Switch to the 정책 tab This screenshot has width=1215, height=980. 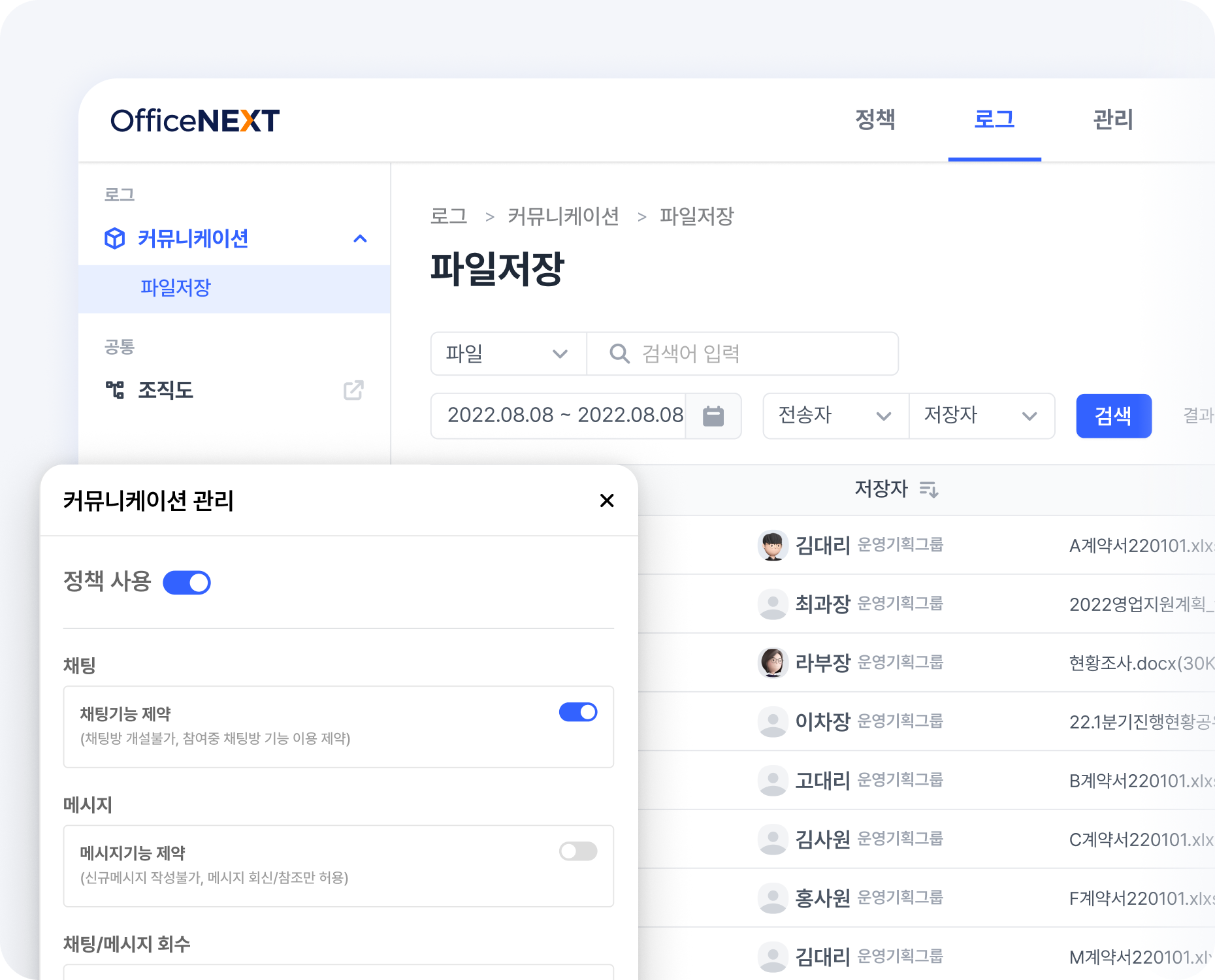click(x=875, y=120)
